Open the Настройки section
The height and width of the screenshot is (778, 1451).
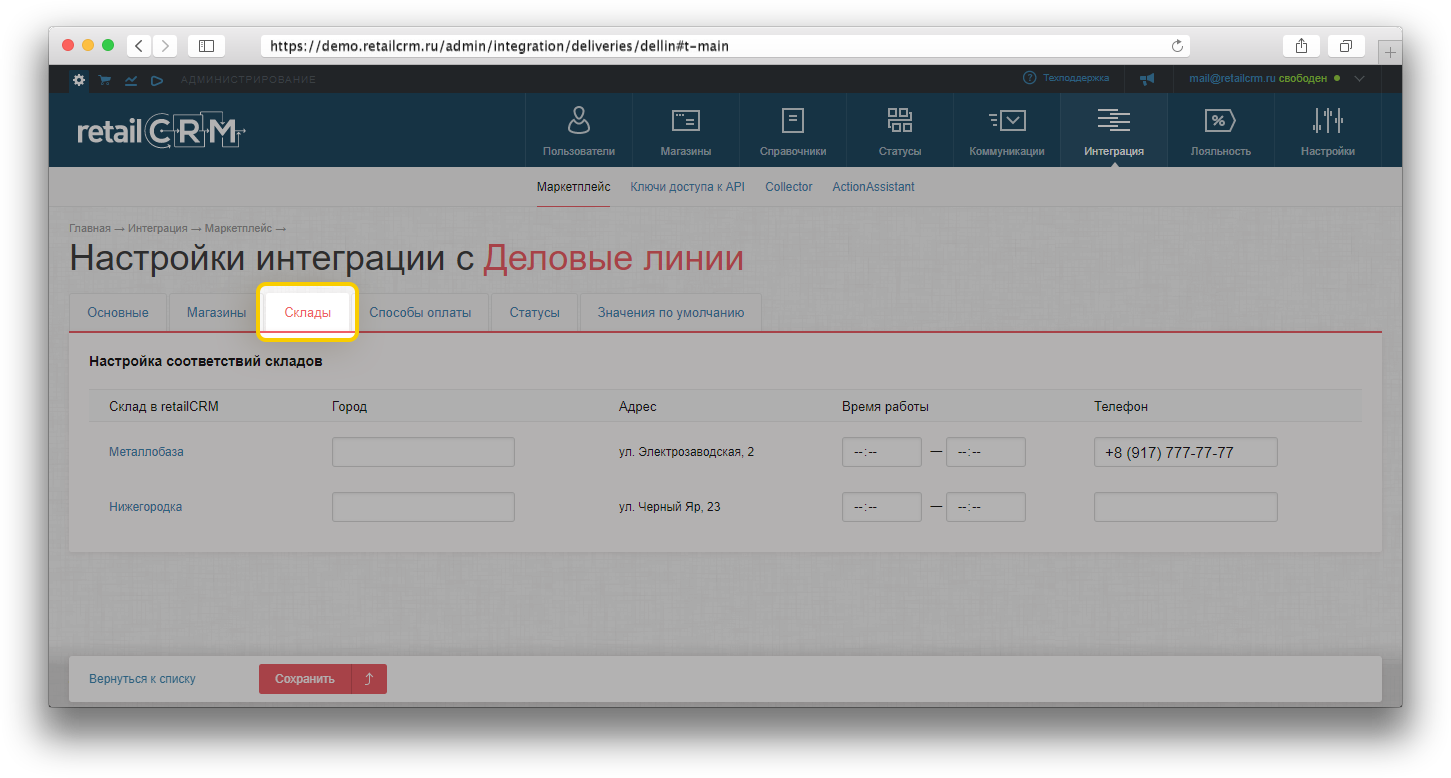[x=1328, y=130]
